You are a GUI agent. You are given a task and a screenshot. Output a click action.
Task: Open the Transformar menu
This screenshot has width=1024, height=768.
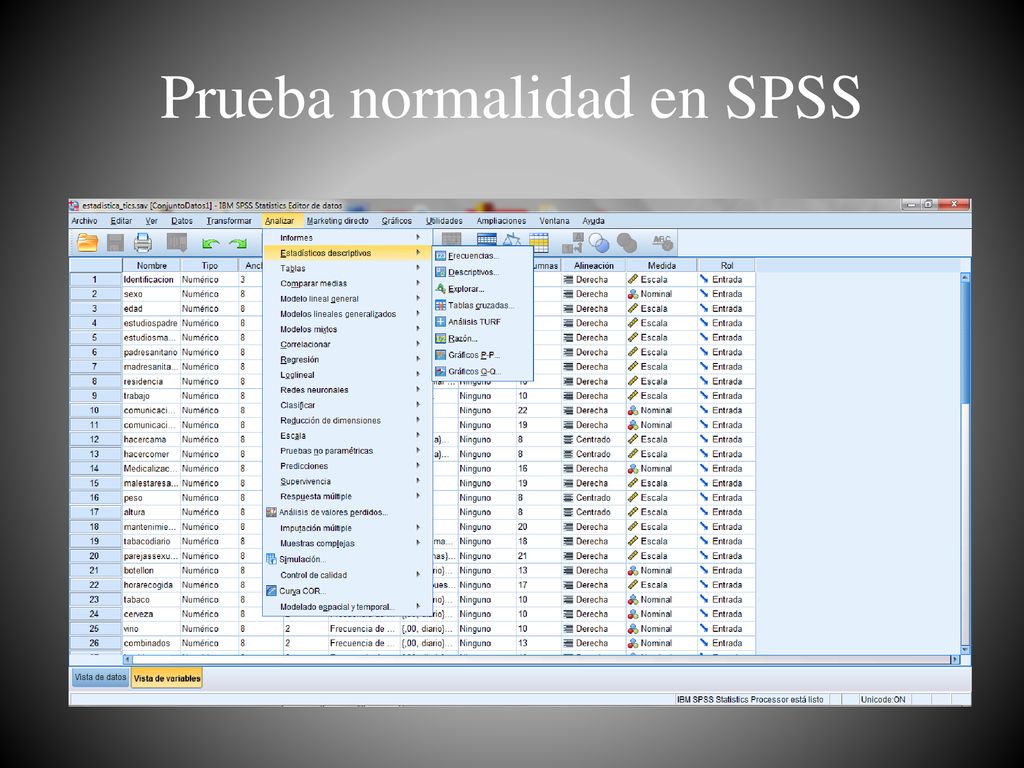tap(229, 221)
